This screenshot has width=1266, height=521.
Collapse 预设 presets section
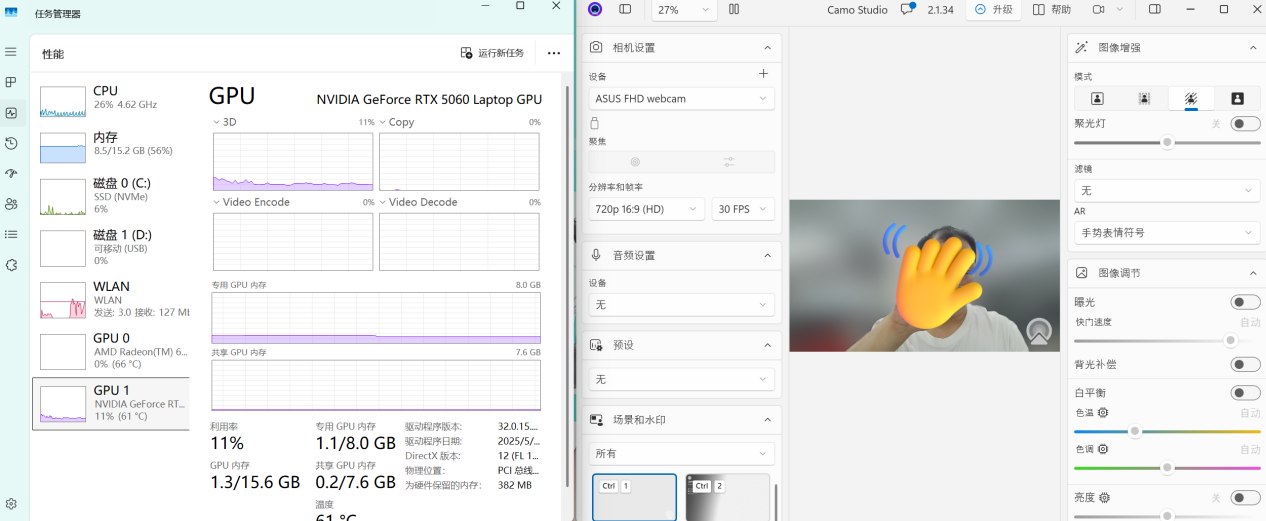click(768, 345)
